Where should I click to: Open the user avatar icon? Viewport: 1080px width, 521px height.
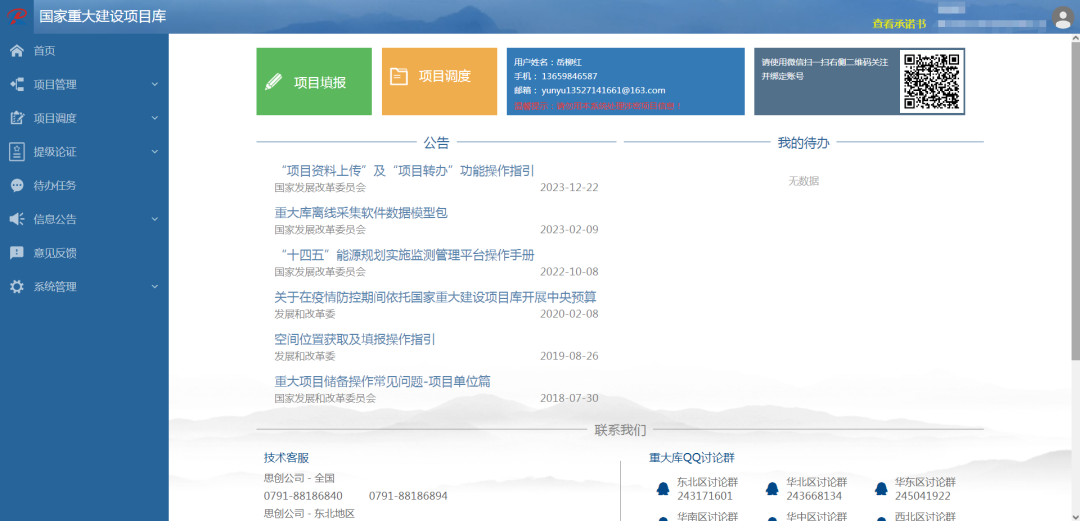[1063, 17]
